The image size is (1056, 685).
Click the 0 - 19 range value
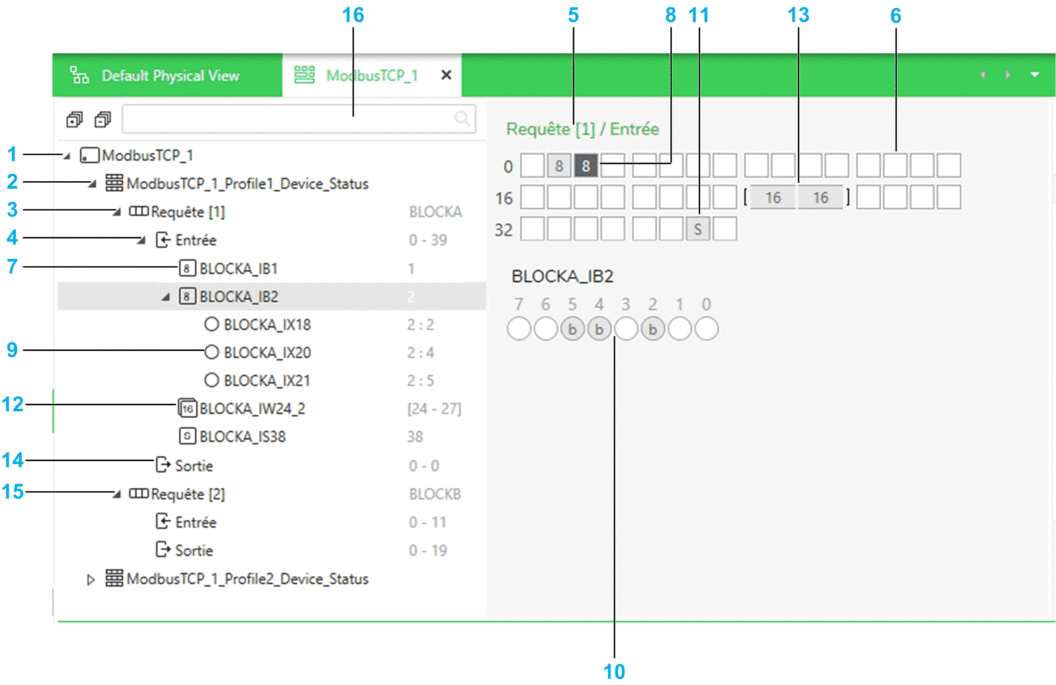tap(428, 550)
